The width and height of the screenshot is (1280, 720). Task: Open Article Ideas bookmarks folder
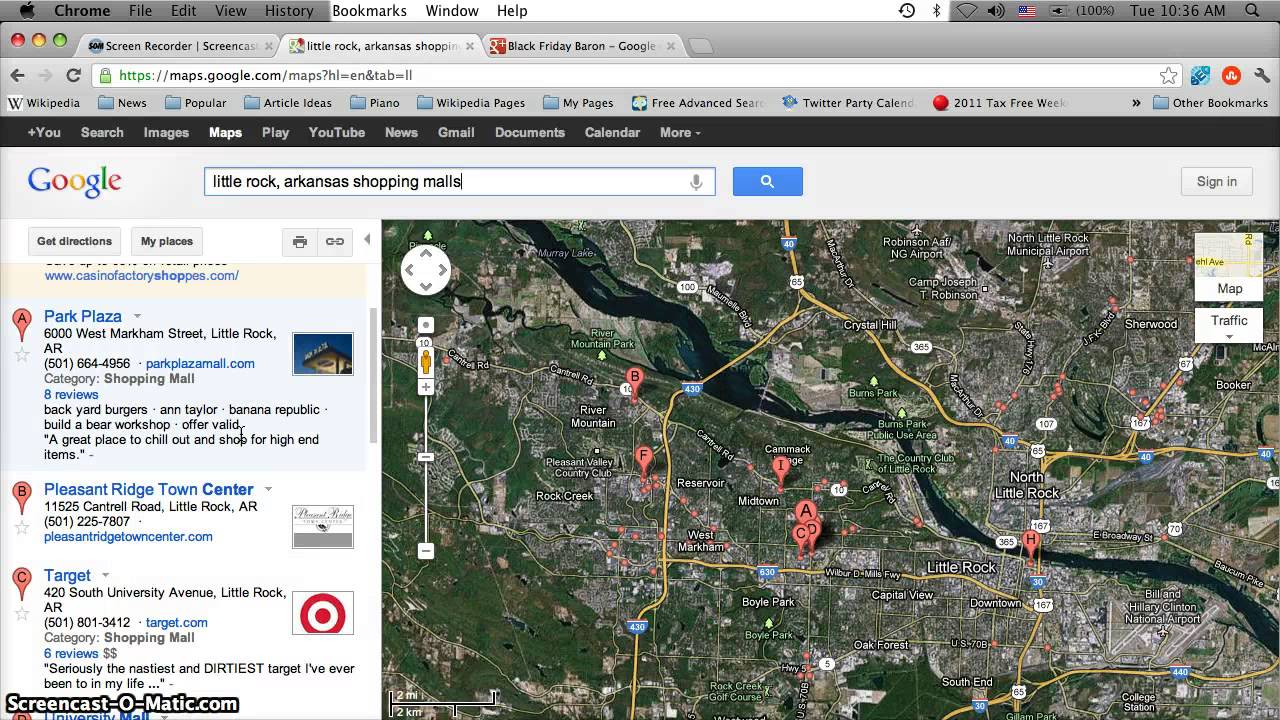pyautogui.click(x=288, y=103)
